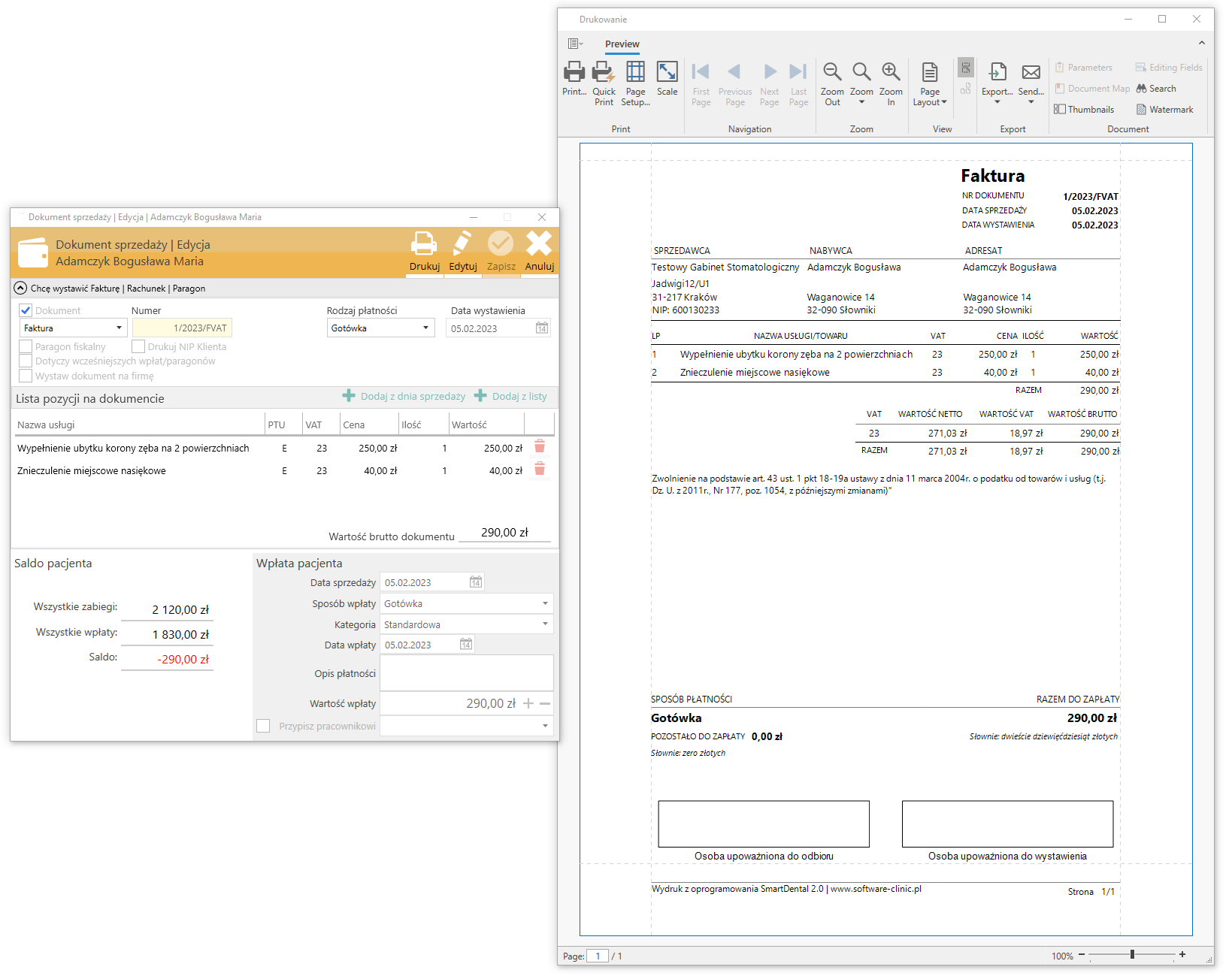Open Search in the print preview

1156,89
